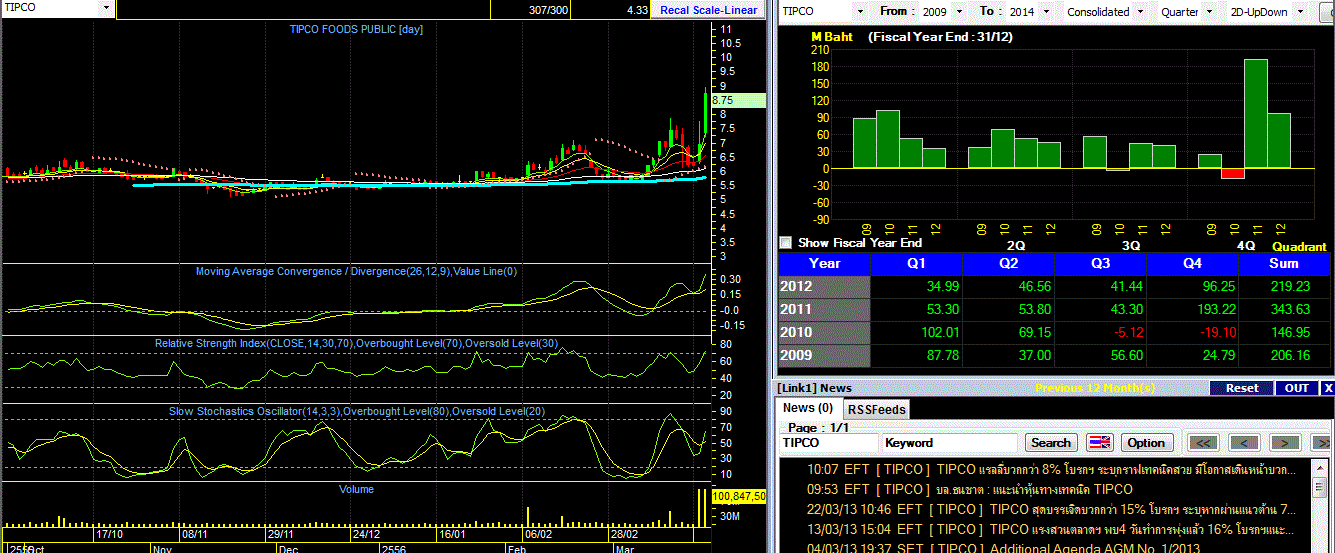Click the Recal Scale-Linear link

pos(709,9)
